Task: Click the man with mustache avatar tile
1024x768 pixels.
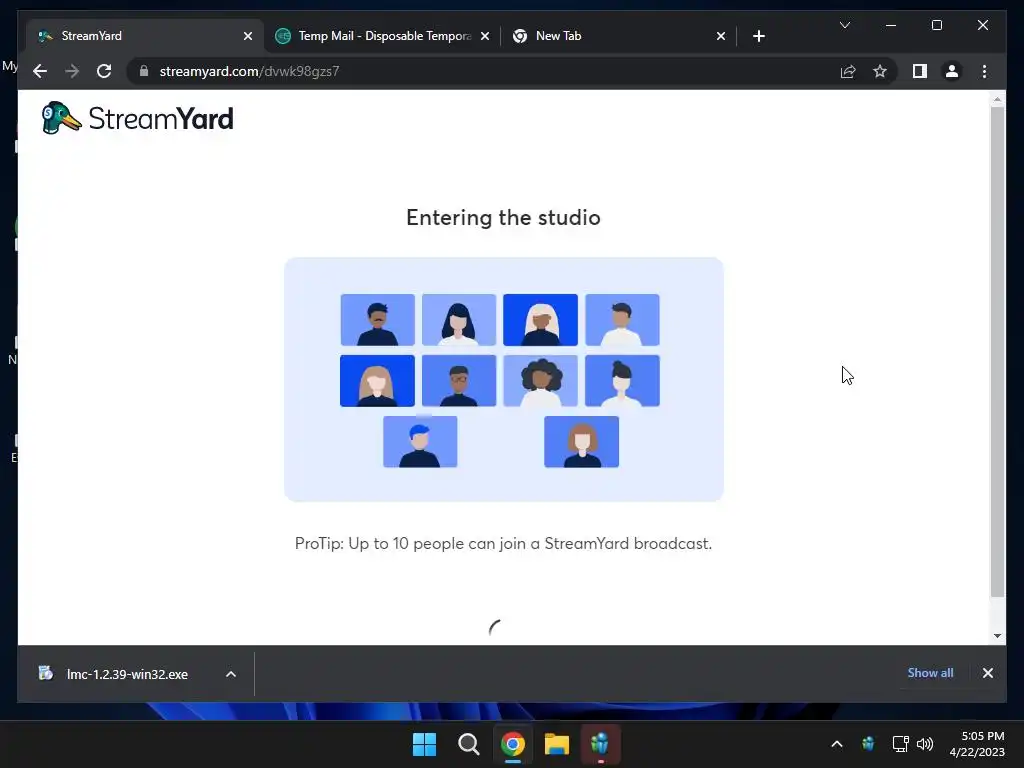Action: pos(377,319)
